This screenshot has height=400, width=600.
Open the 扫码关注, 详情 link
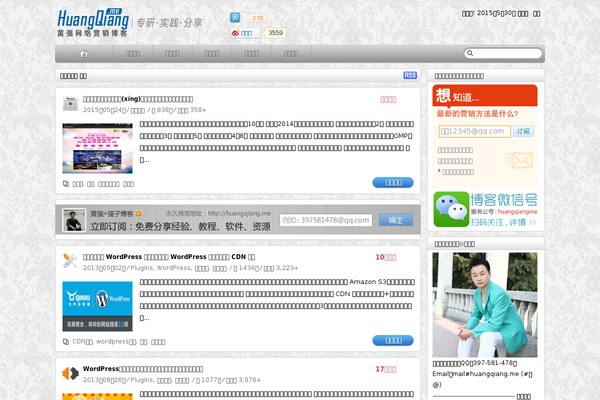503,222
